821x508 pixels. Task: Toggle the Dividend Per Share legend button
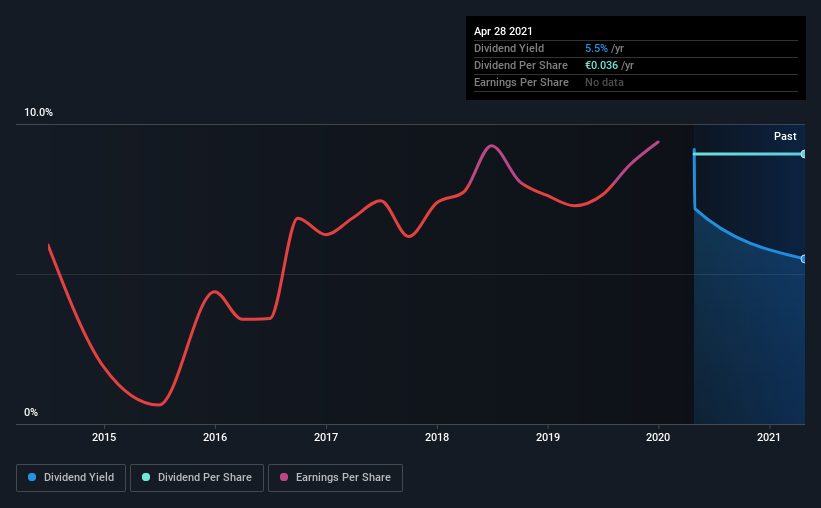point(196,478)
